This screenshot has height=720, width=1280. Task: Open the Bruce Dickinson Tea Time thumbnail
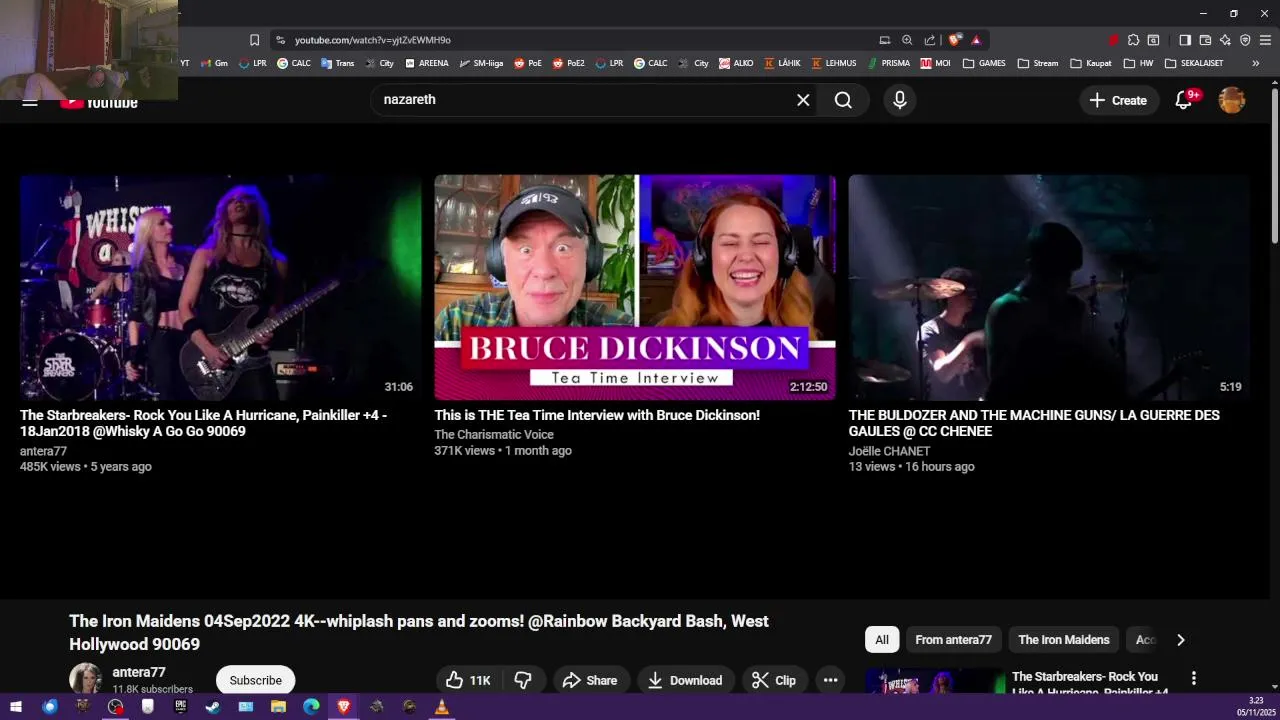tap(635, 288)
